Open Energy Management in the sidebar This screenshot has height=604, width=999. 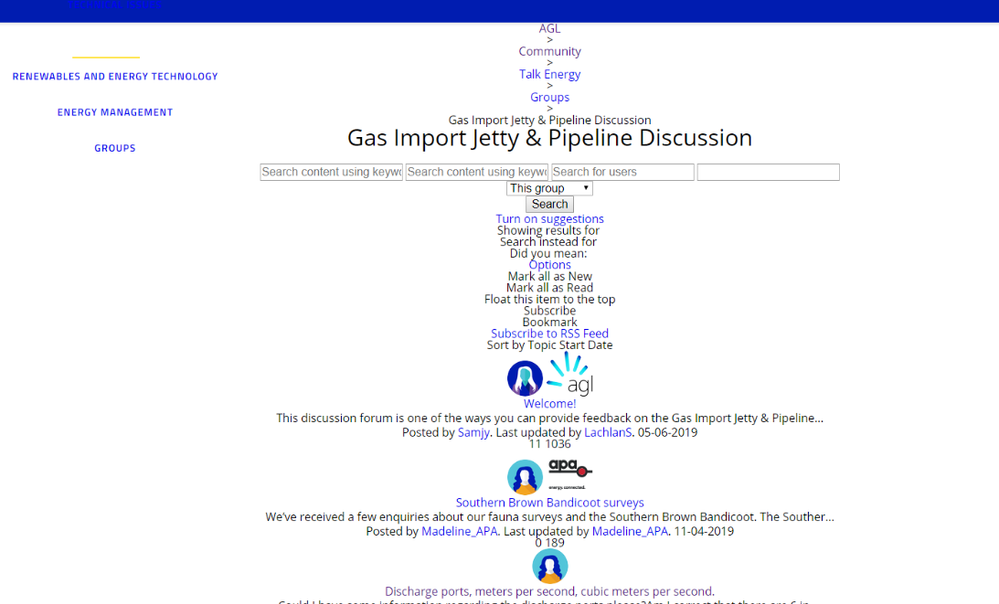coord(115,112)
